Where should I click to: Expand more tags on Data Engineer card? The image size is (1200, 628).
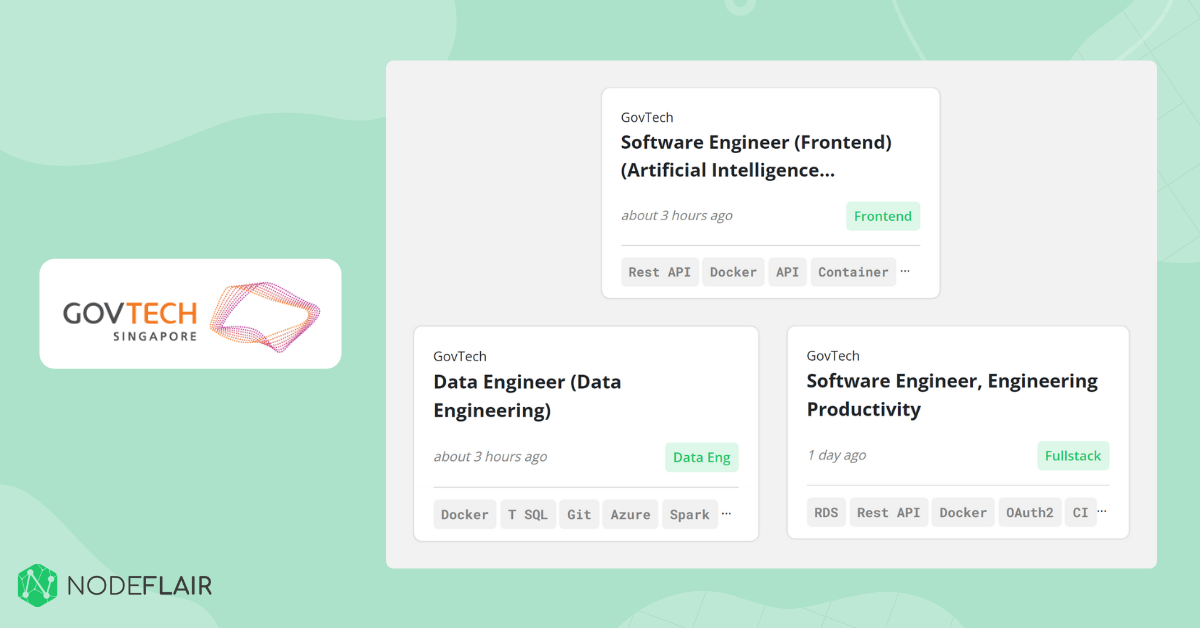(x=726, y=514)
